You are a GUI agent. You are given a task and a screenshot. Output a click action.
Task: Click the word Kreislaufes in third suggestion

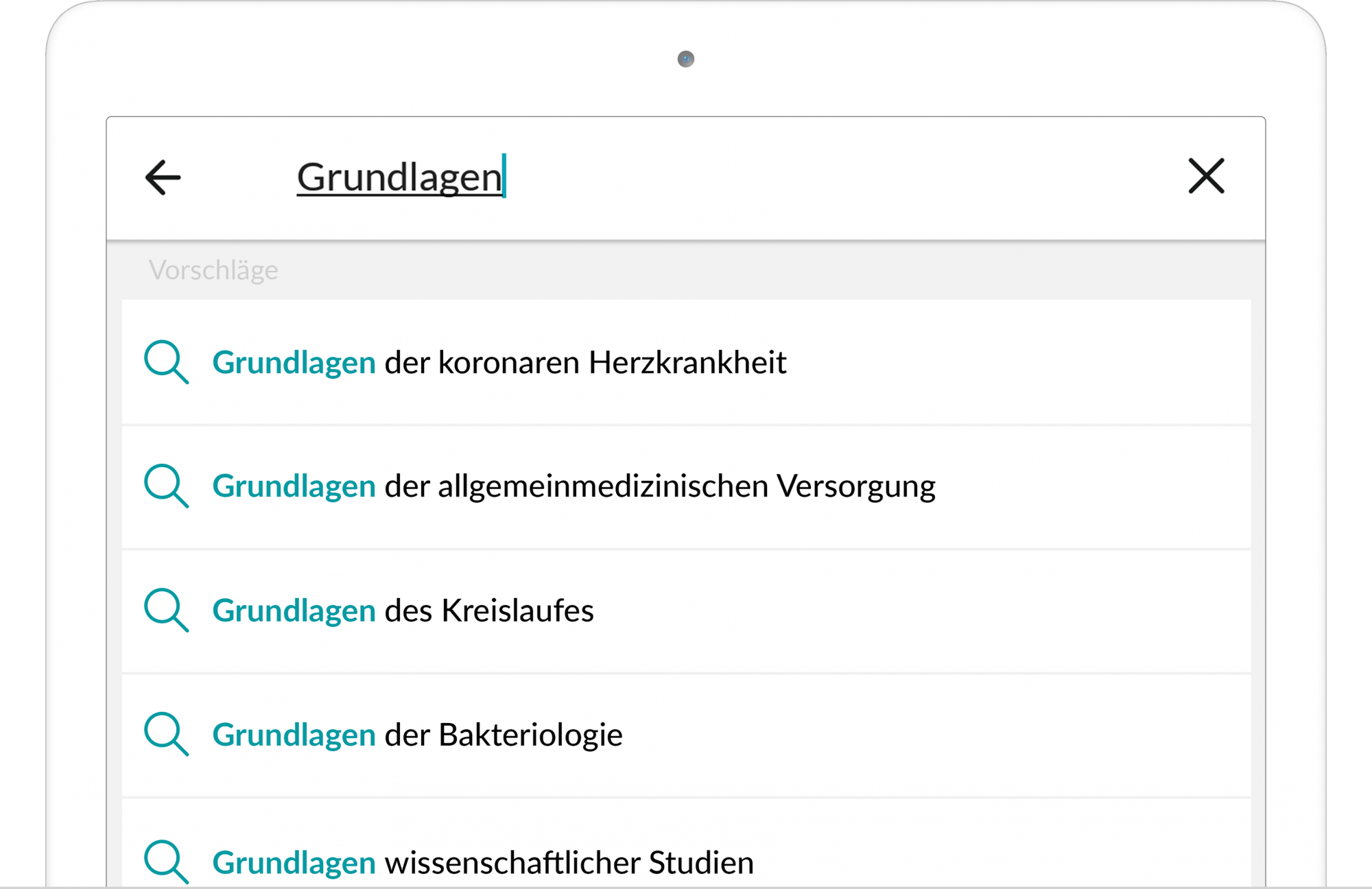coord(518,611)
